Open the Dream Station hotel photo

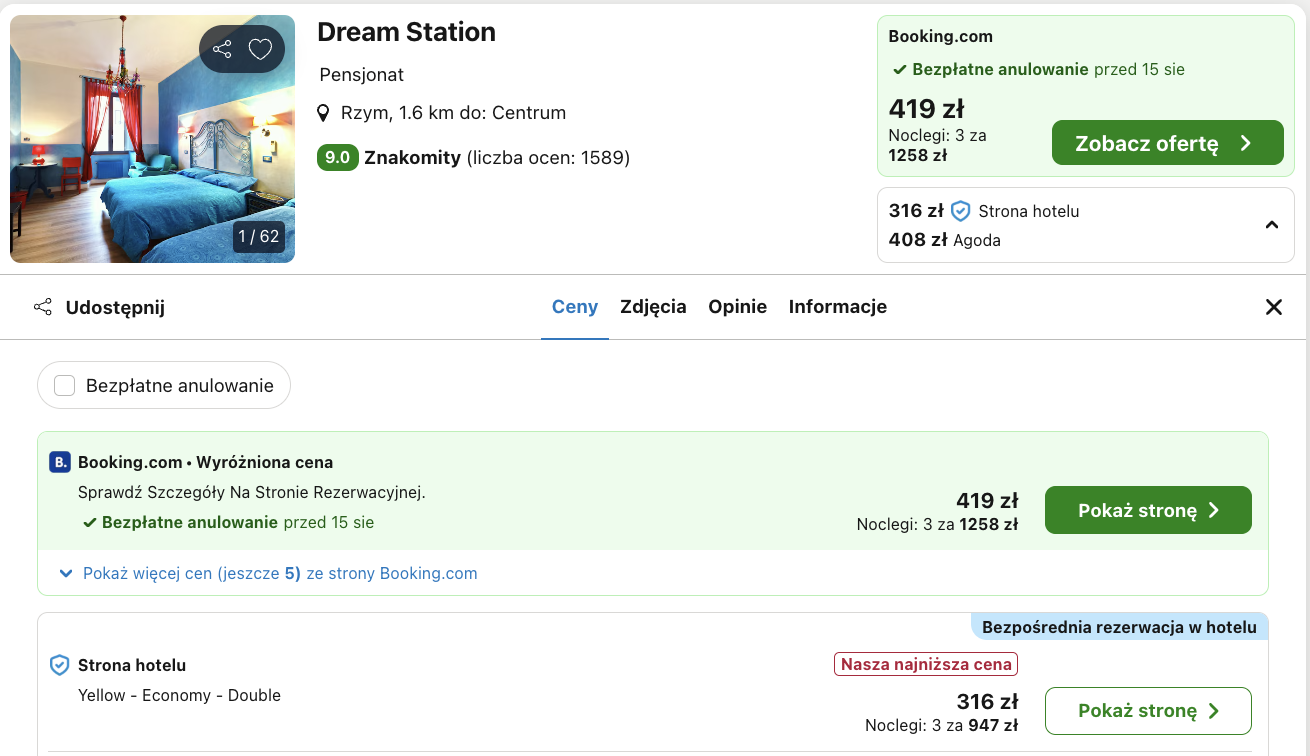click(152, 139)
